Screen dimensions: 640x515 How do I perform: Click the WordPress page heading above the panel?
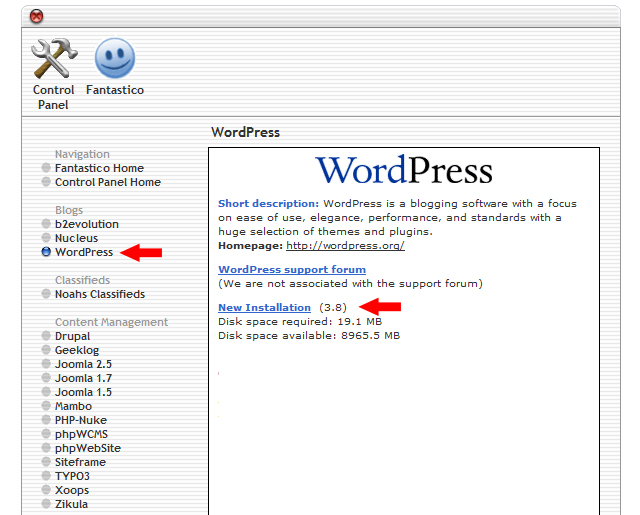pyautogui.click(x=245, y=132)
